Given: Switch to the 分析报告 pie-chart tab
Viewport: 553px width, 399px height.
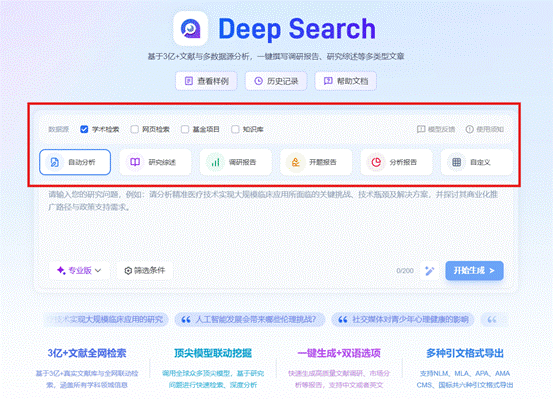Looking at the screenshot, I should (396, 162).
